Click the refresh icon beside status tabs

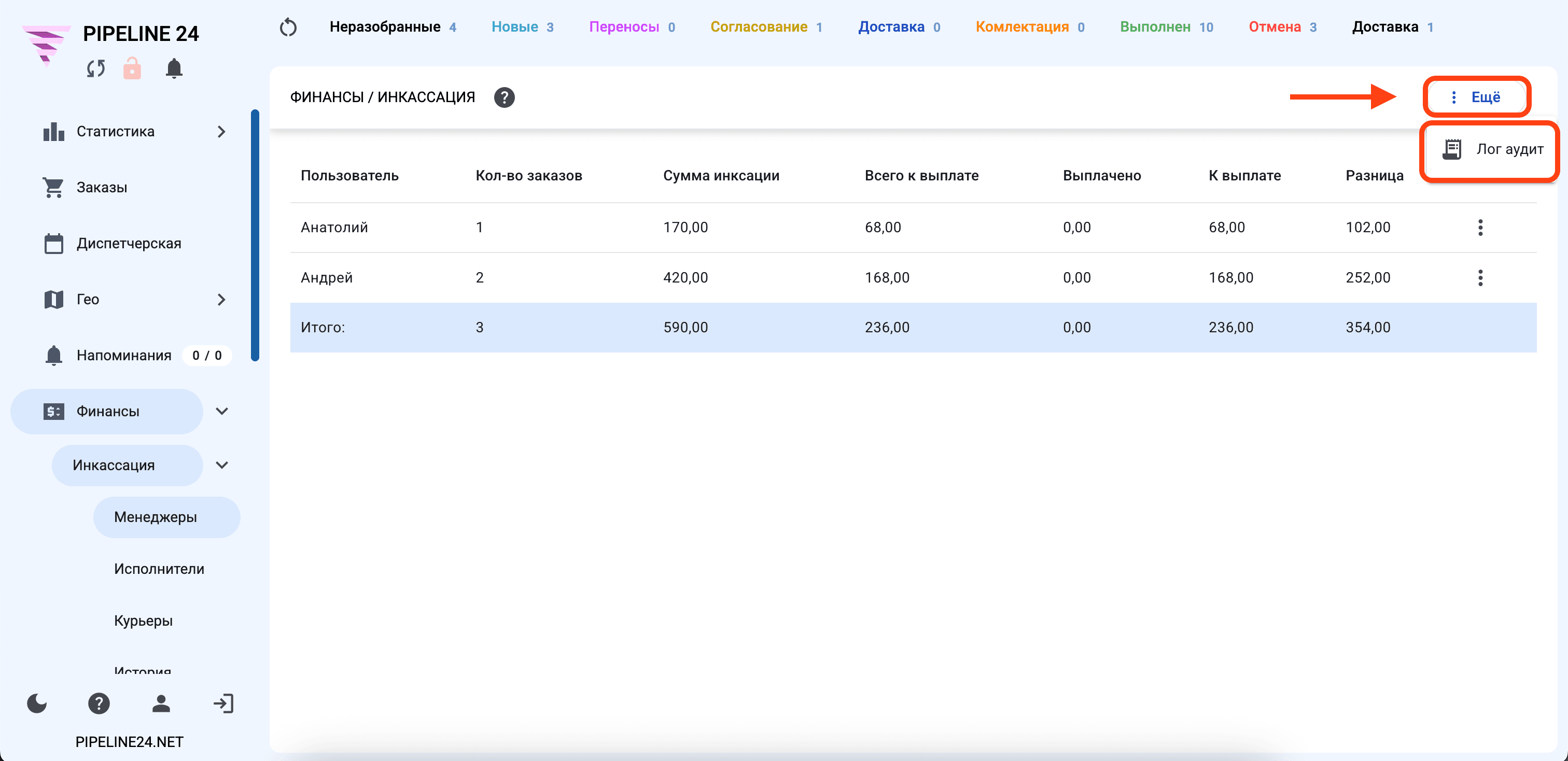tap(288, 27)
